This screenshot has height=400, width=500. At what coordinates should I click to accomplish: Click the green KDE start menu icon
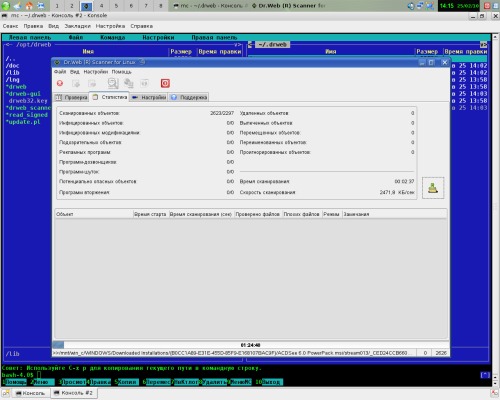tap(6, 5)
